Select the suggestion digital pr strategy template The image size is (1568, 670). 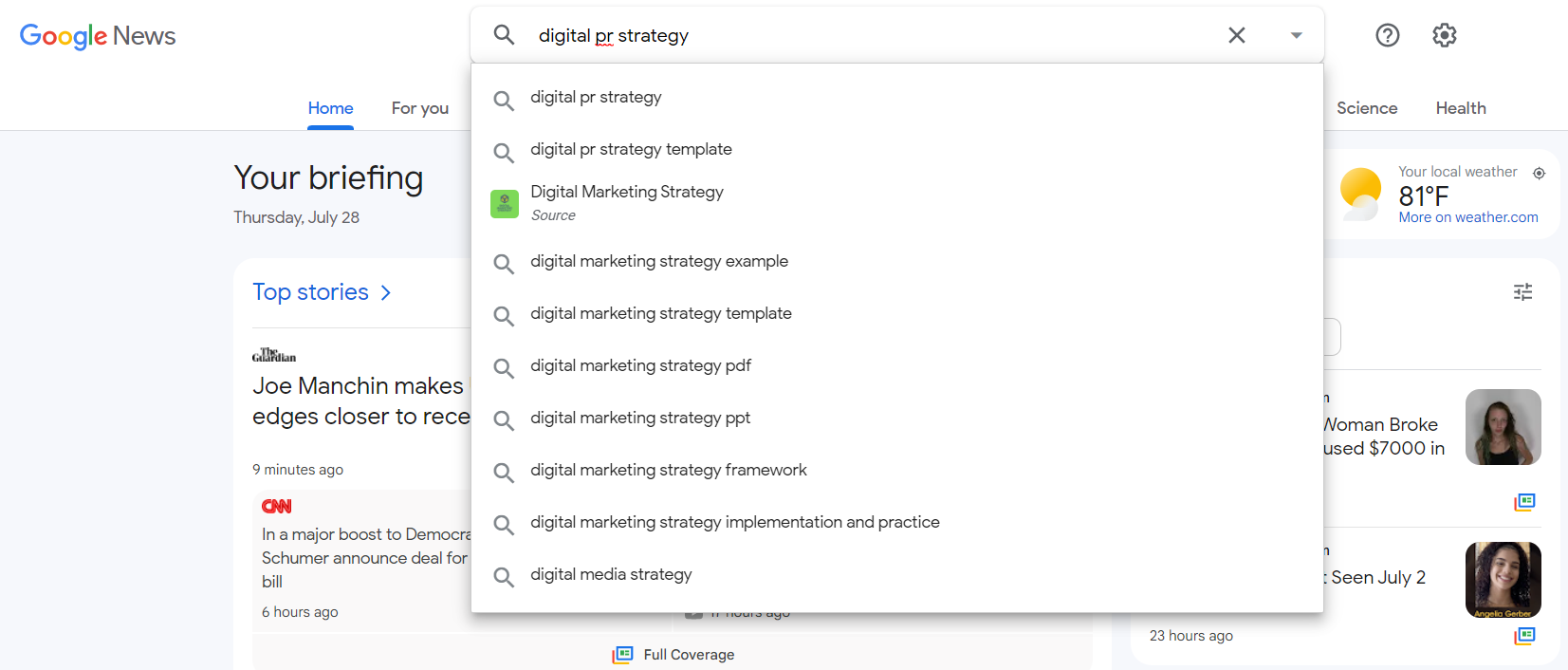click(x=632, y=149)
